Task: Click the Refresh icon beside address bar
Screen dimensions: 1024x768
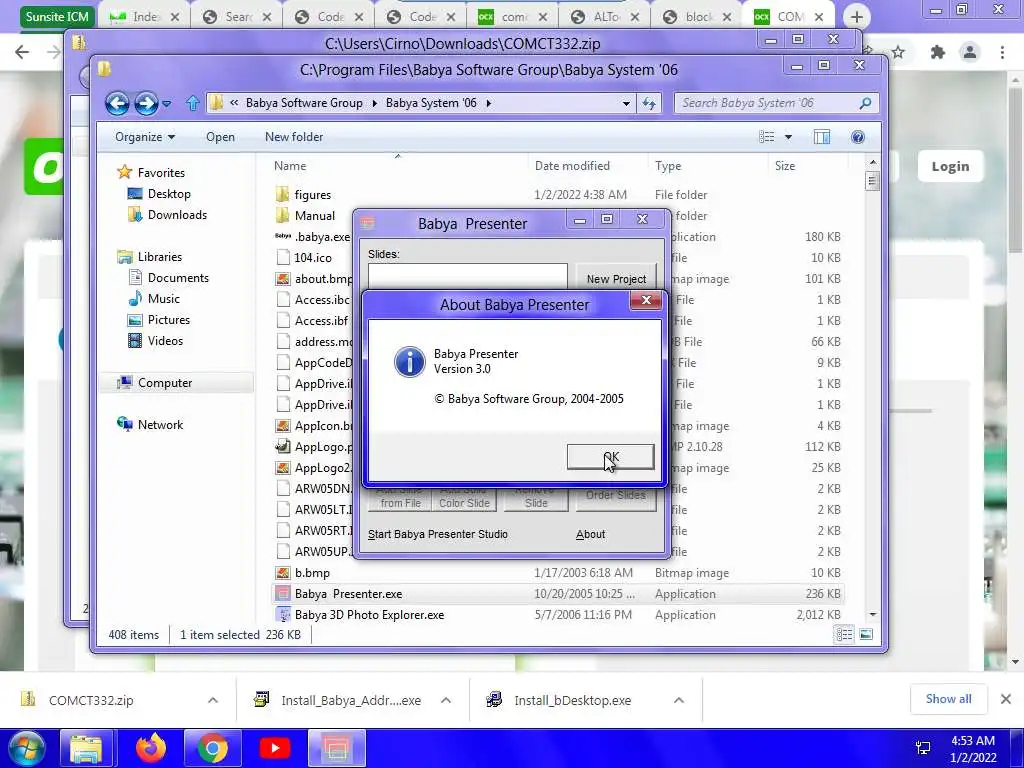Action: click(x=648, y=103)
